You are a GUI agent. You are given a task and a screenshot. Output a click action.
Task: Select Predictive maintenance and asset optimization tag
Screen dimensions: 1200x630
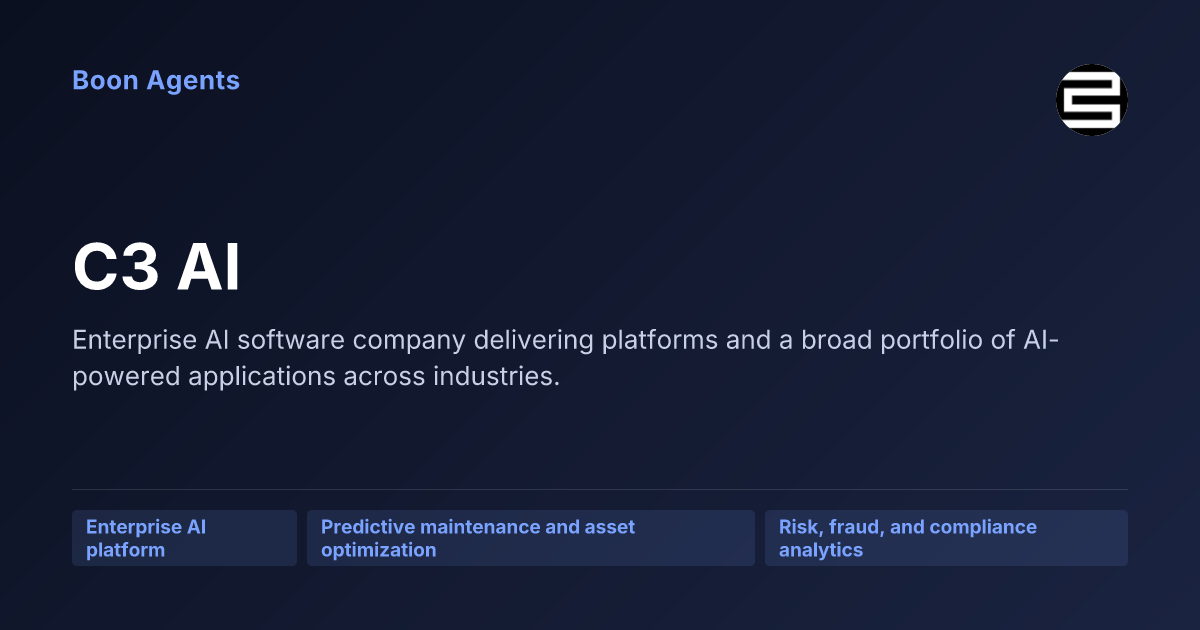point(531,538)
